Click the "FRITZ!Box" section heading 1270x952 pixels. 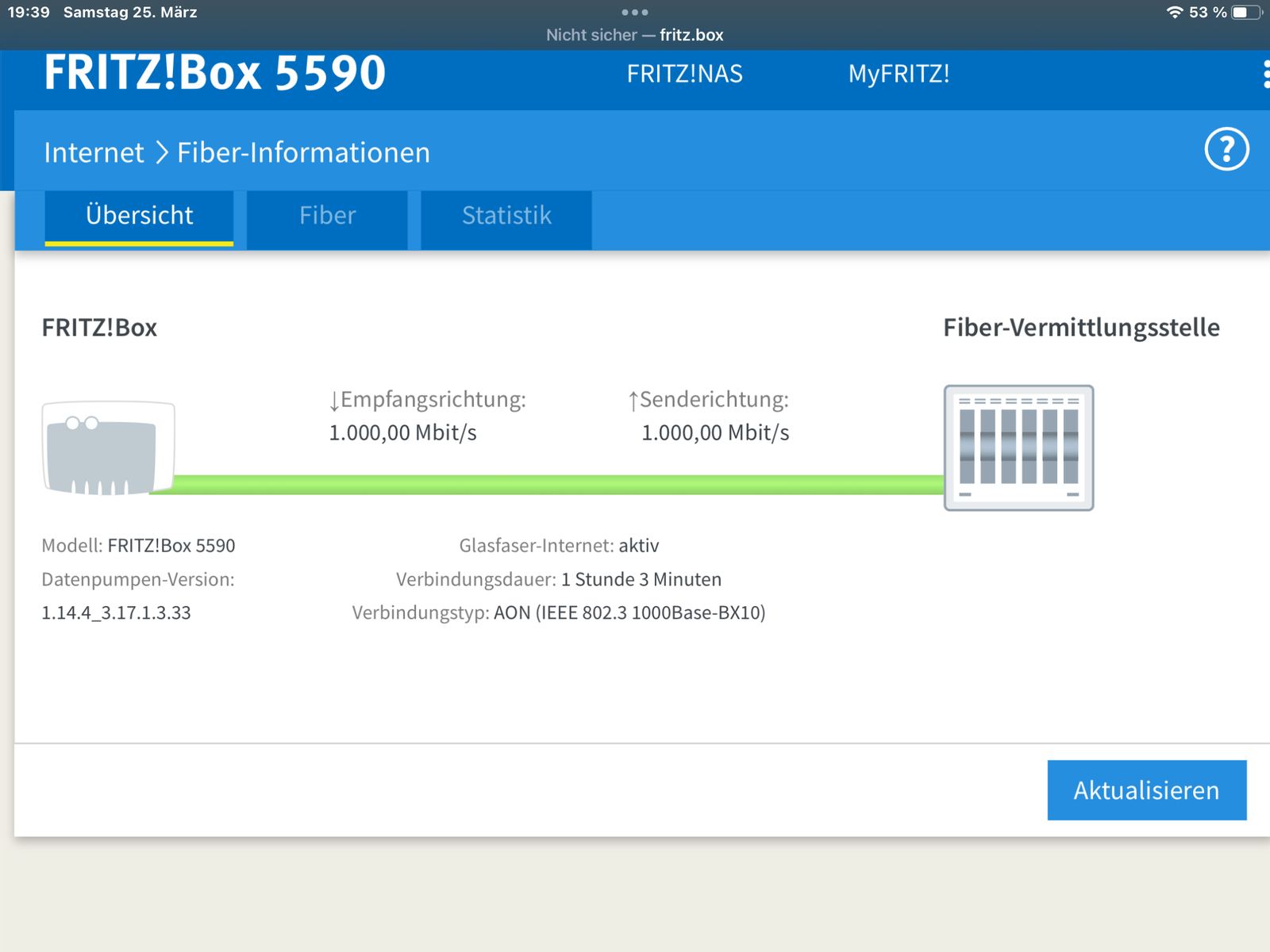(x=99, y=328)
